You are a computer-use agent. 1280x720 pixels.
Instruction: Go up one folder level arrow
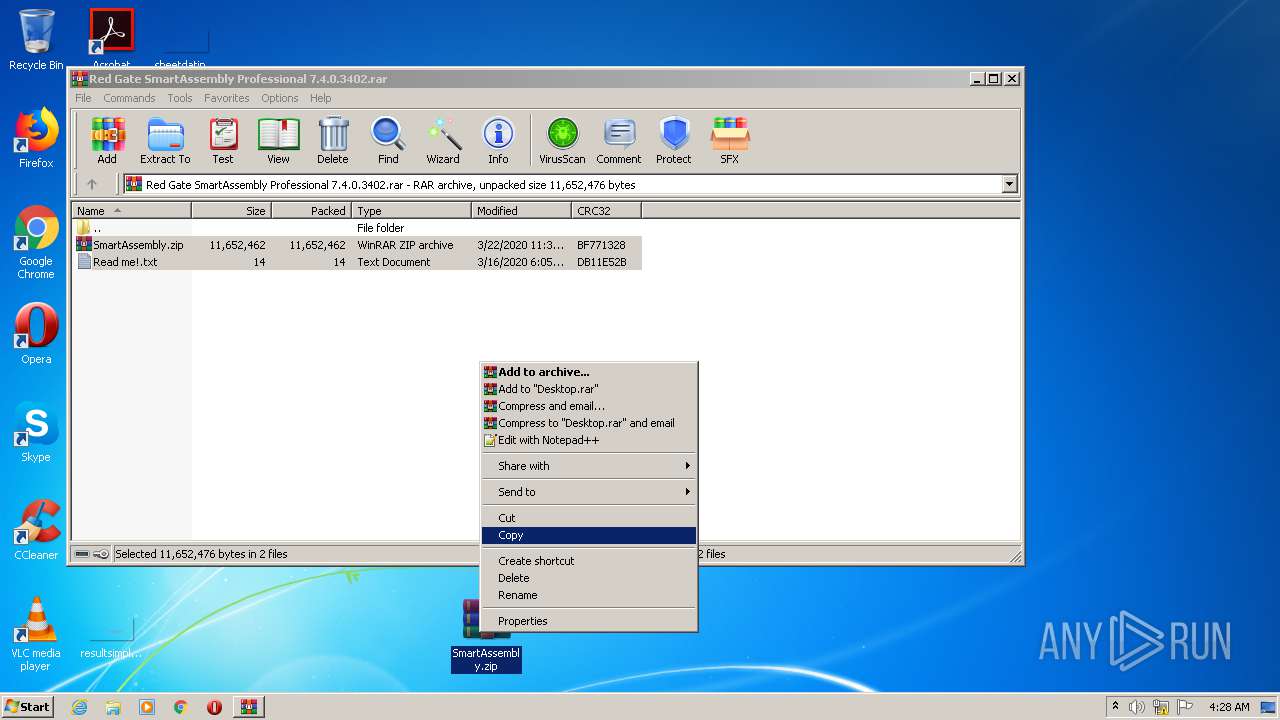[x=92, y=184]
